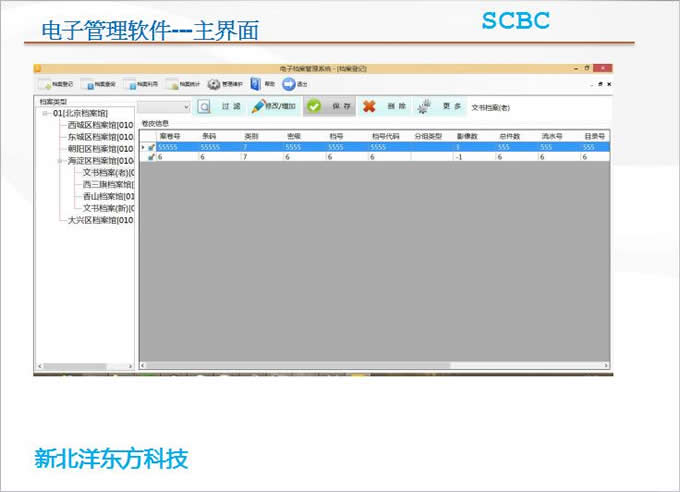Collapse the 海淀区档案馆 tree node

(x=60, y=161)
